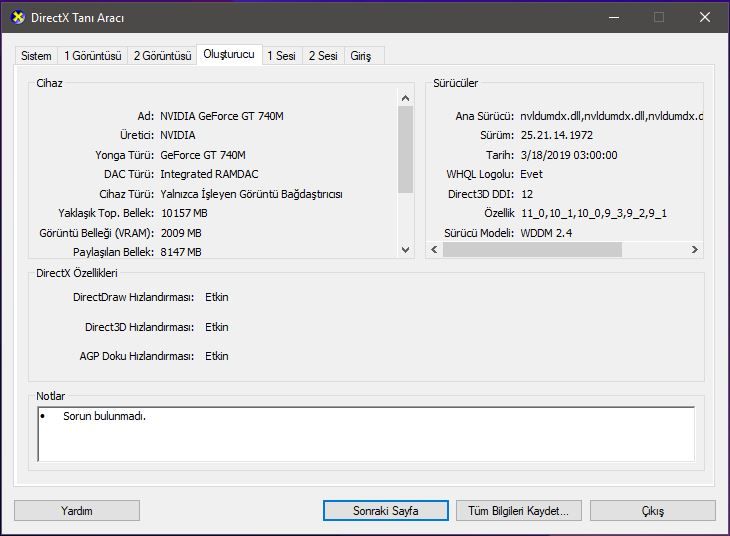Click the Sürücüler horizontal scrollbar thumb

point(532,250)
